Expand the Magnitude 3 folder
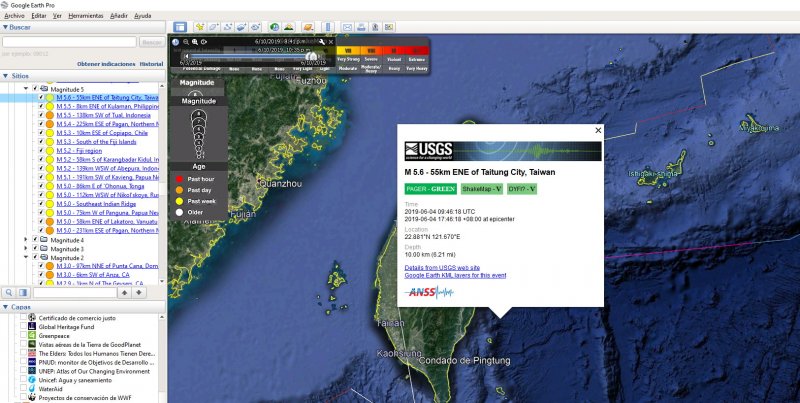Viewport: 800px width, 403px height. coord(26,249)
